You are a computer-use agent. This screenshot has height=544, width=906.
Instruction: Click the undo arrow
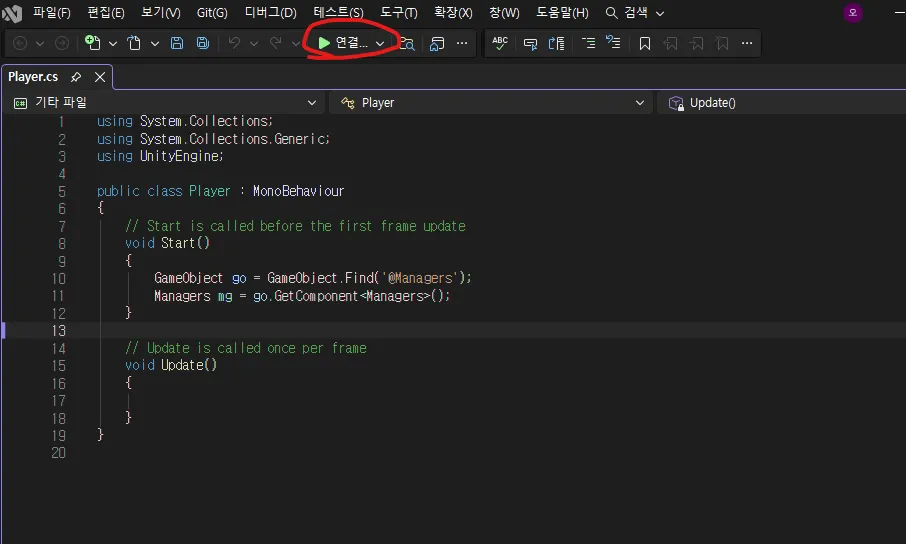point(234,43)
